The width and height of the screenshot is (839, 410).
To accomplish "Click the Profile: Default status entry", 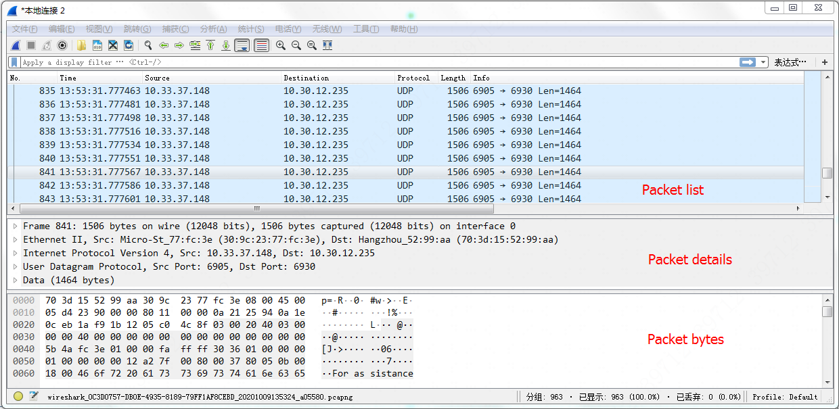I will [x=785, y=397].
